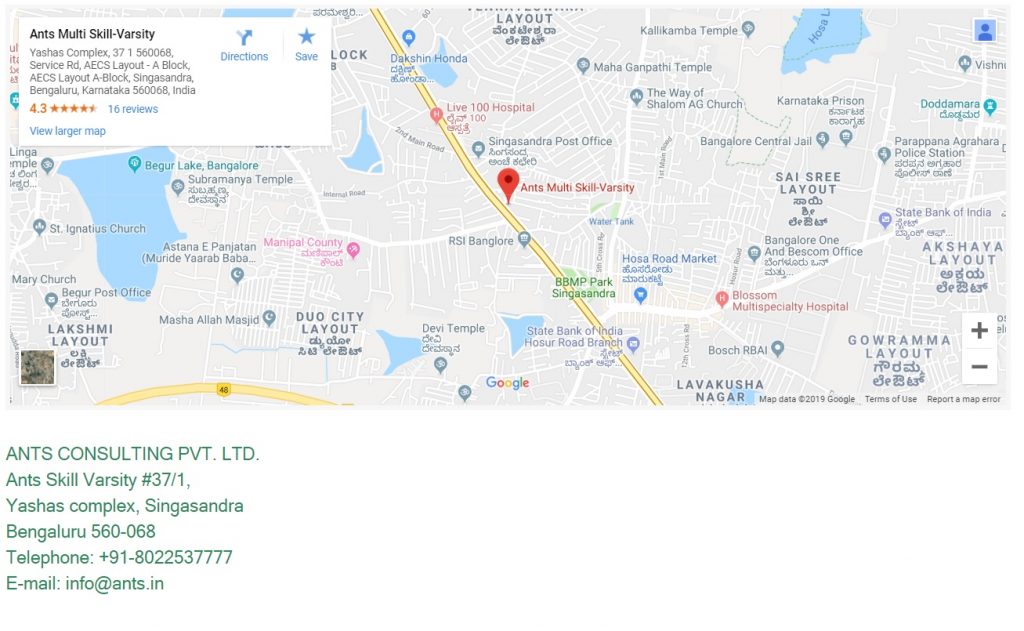
Task: Open the 16 reviews link
Action: [133, 109]
